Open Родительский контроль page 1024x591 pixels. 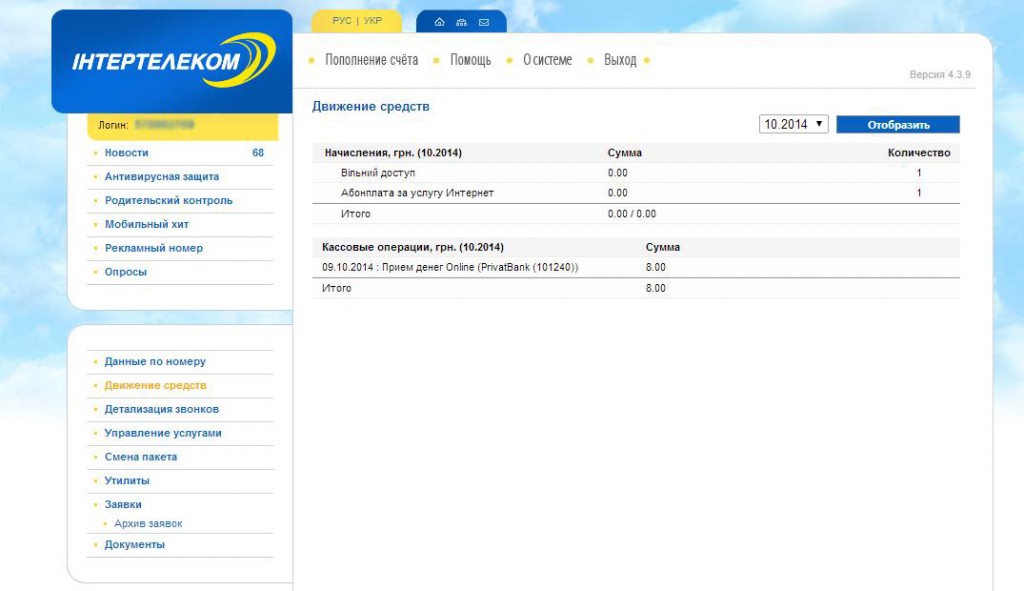point(168,201)
